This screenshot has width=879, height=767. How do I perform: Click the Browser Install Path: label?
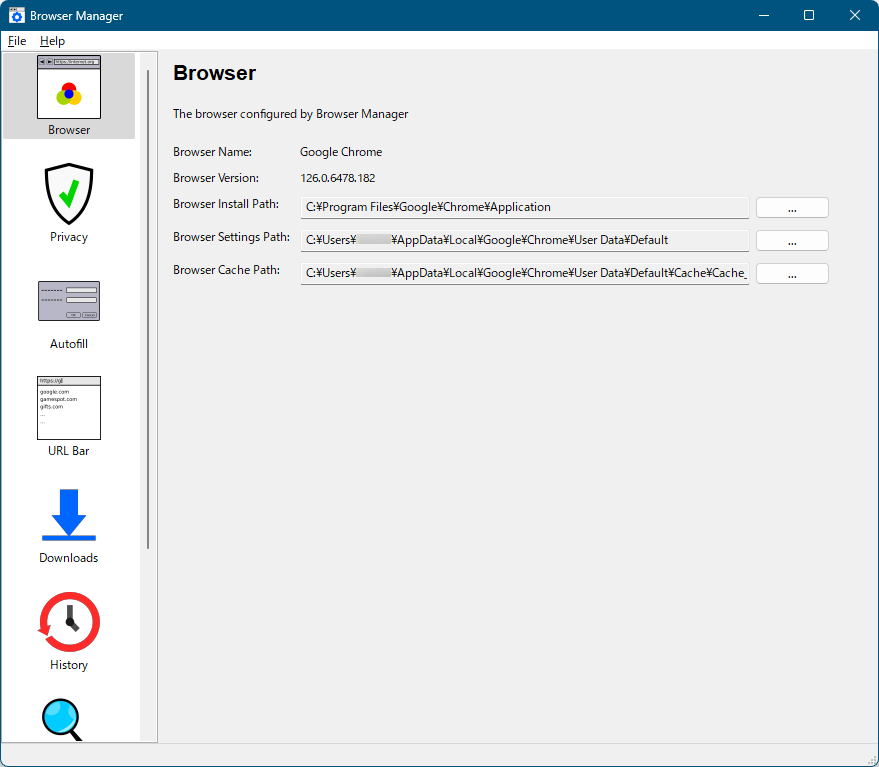(226, 204)
